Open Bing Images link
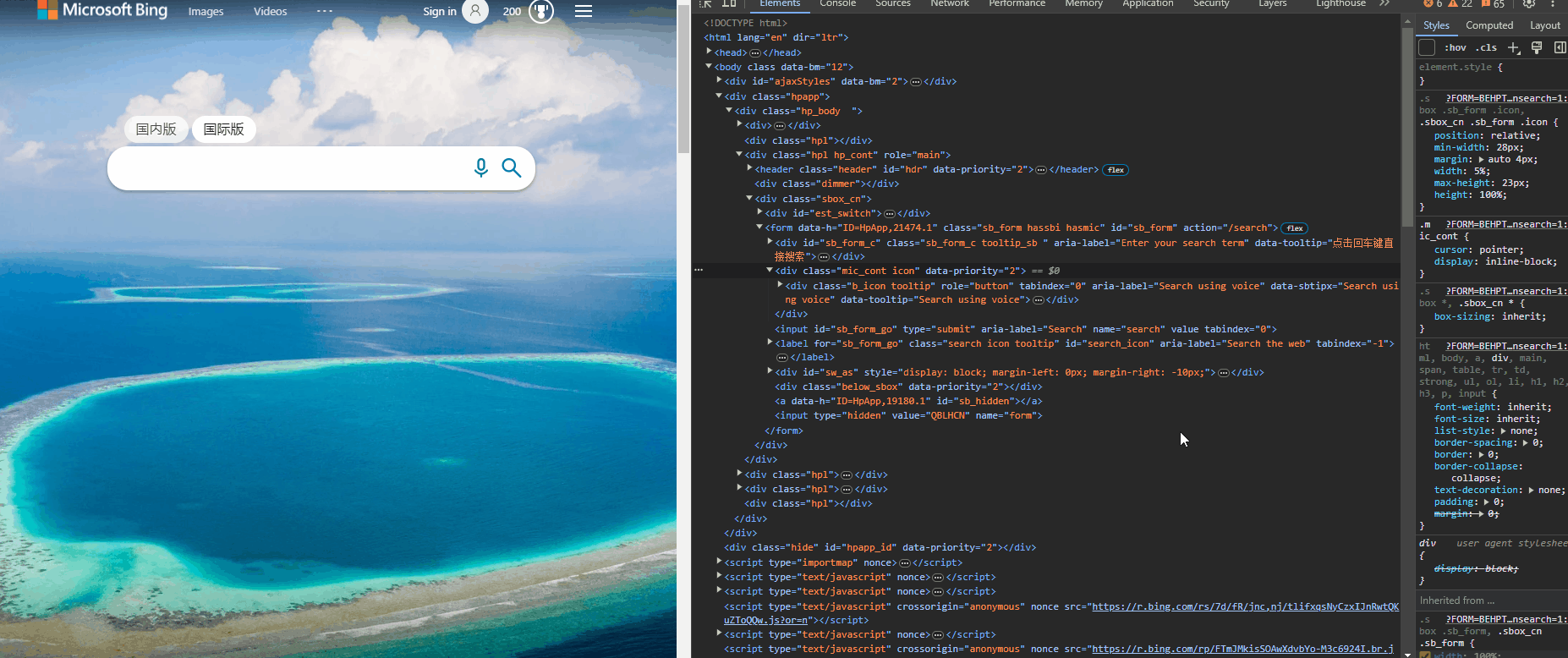Viewport: 1568px width, 658px height. (206, 11)
